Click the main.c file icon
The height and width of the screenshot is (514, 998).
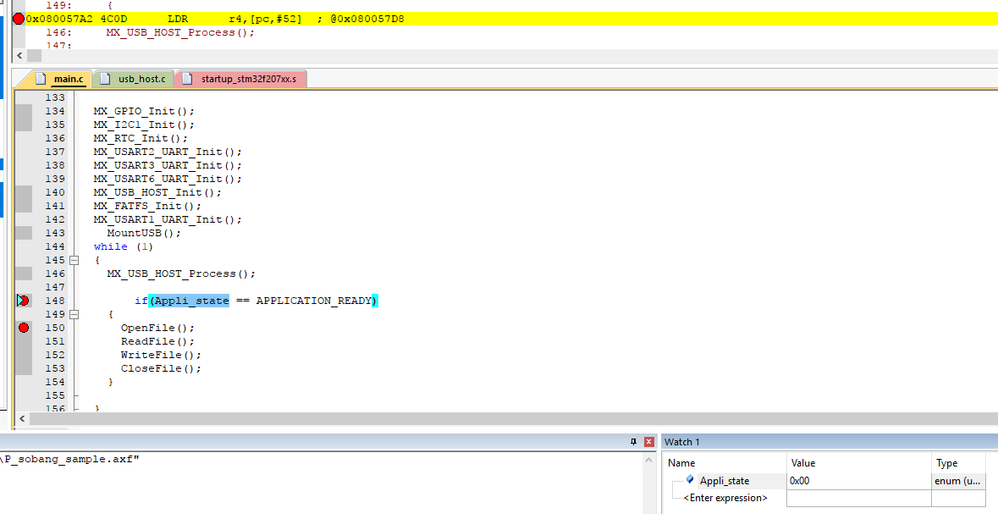point(41,79)
